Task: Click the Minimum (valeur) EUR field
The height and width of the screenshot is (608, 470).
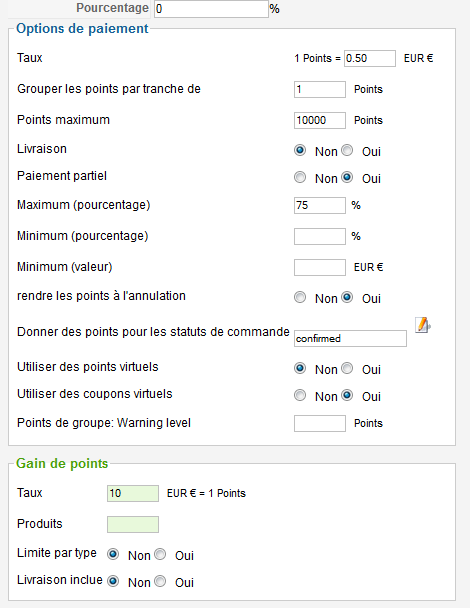Action: [320, 268]
